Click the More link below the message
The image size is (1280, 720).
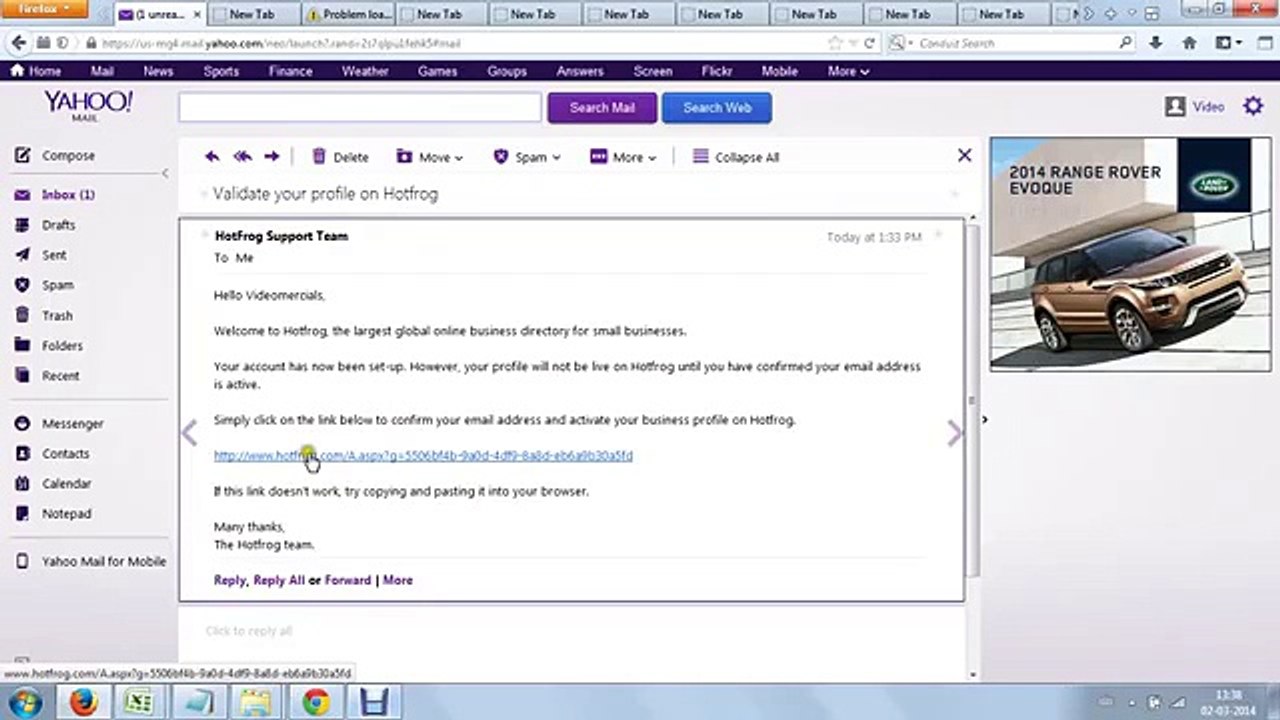coord(397,580)
